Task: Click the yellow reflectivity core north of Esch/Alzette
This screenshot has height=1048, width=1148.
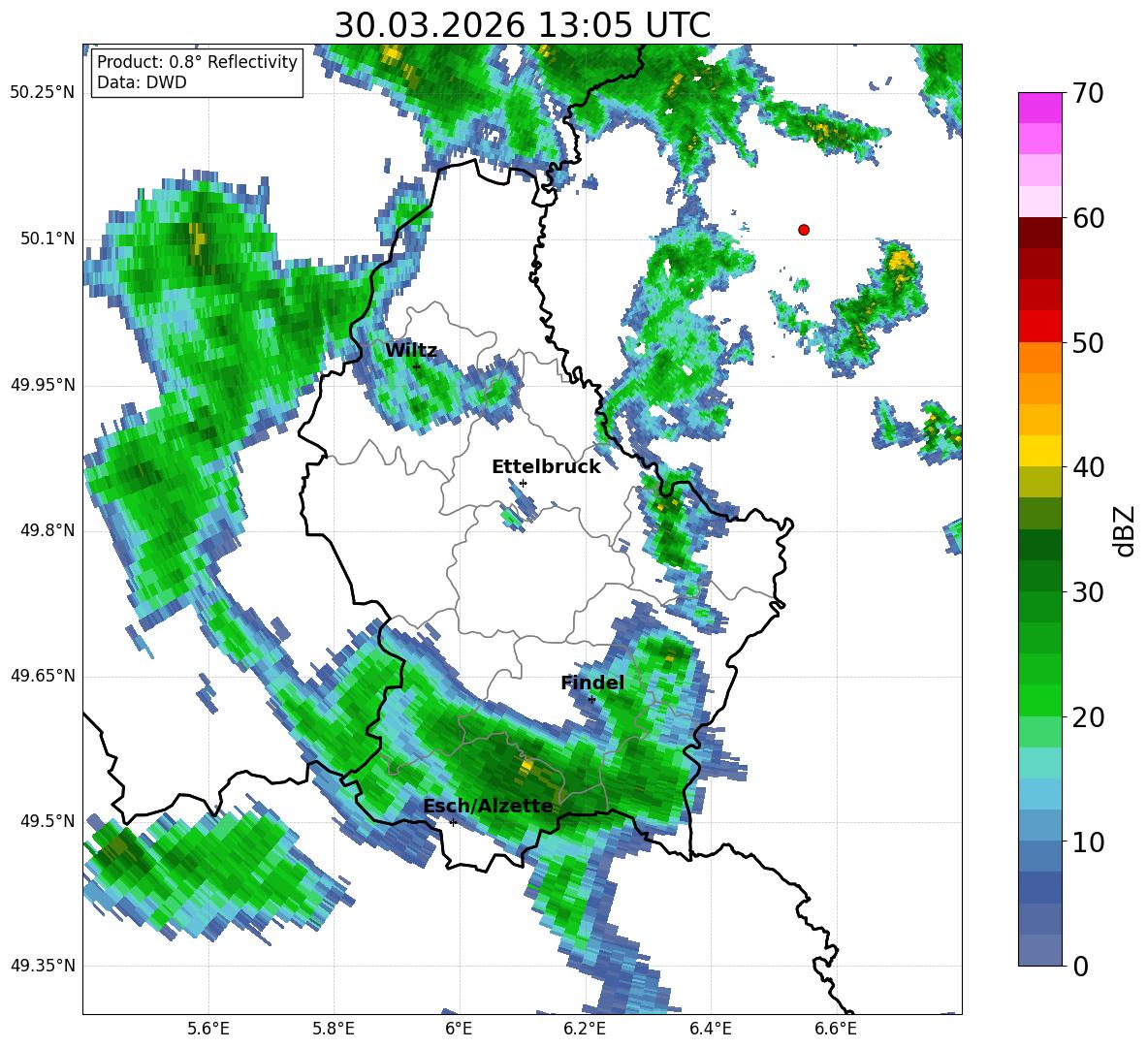Action: [x=526, y=766]
